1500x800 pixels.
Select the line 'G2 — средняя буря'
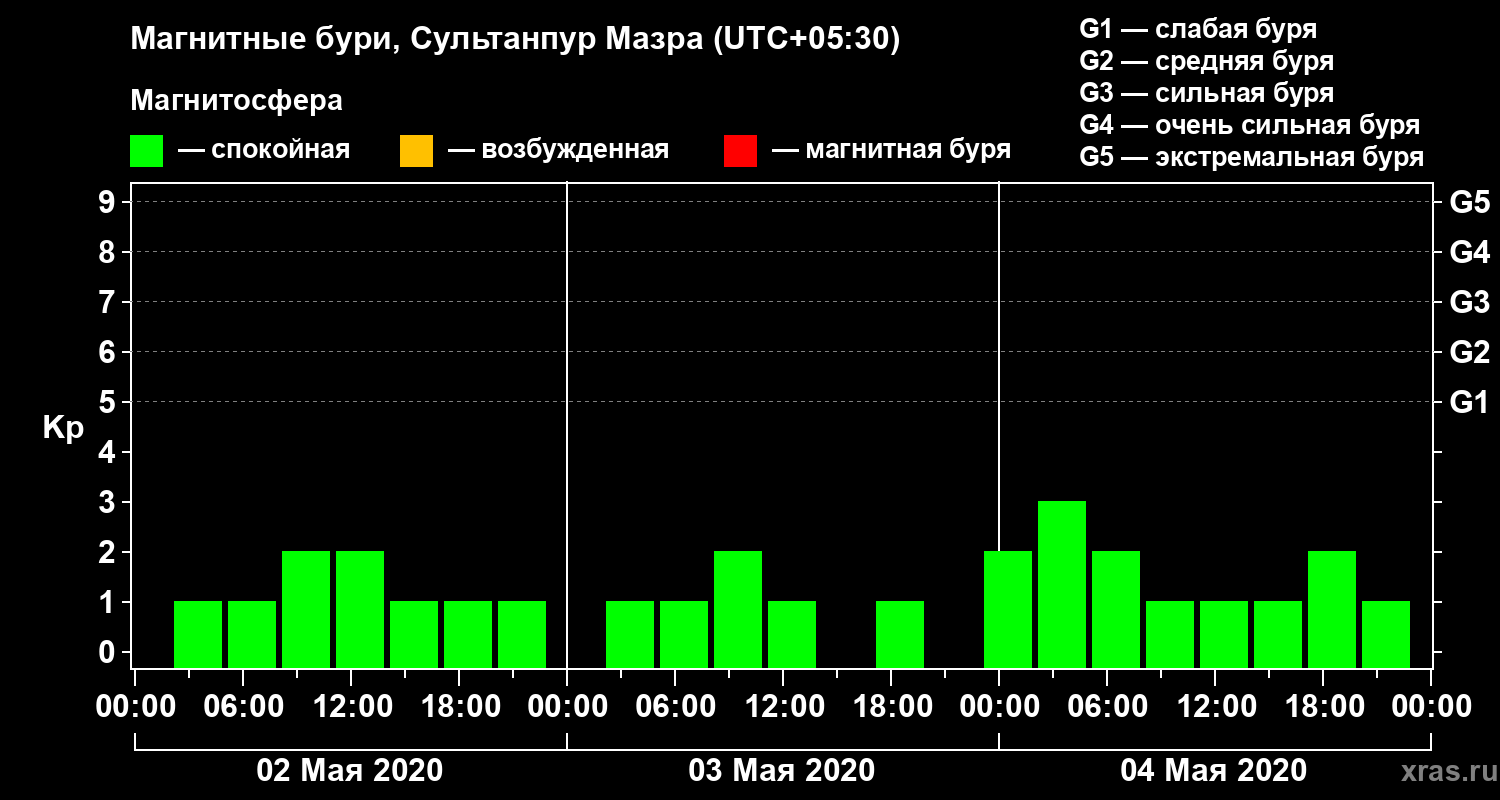1207,61
